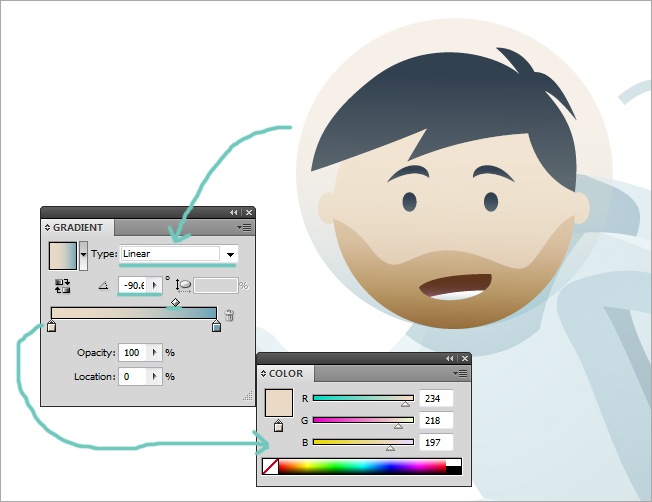Select black swatch beside the spectrum
This screenshot has height=502, width=652.
pos(454,470)
